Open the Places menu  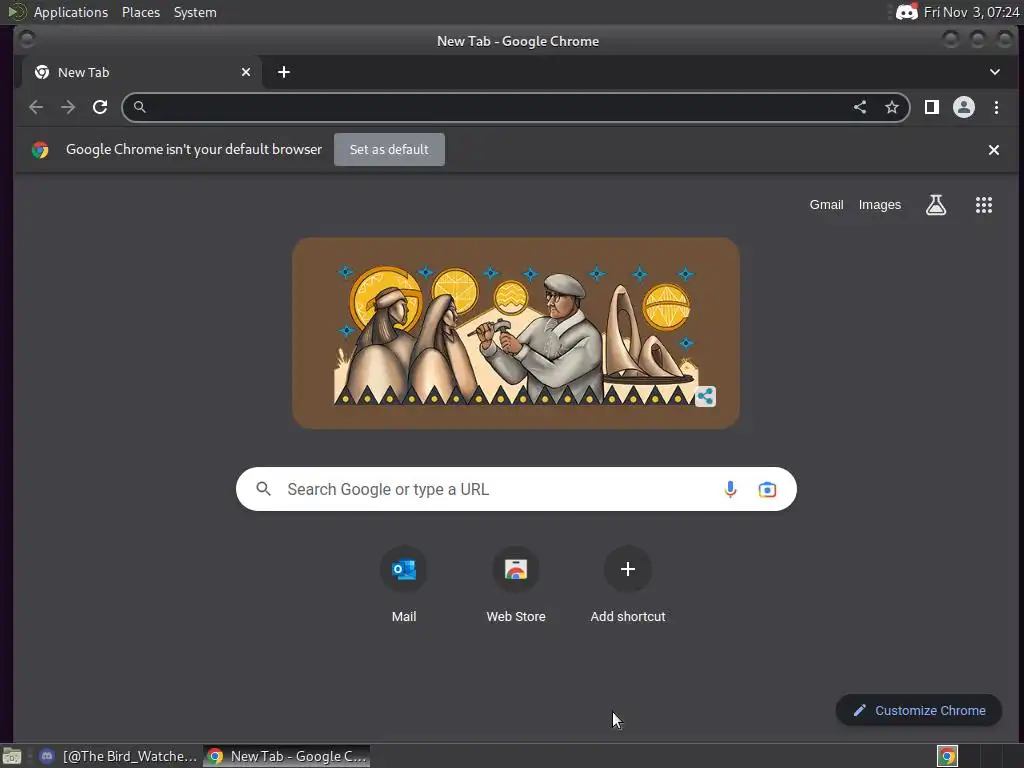141,12
